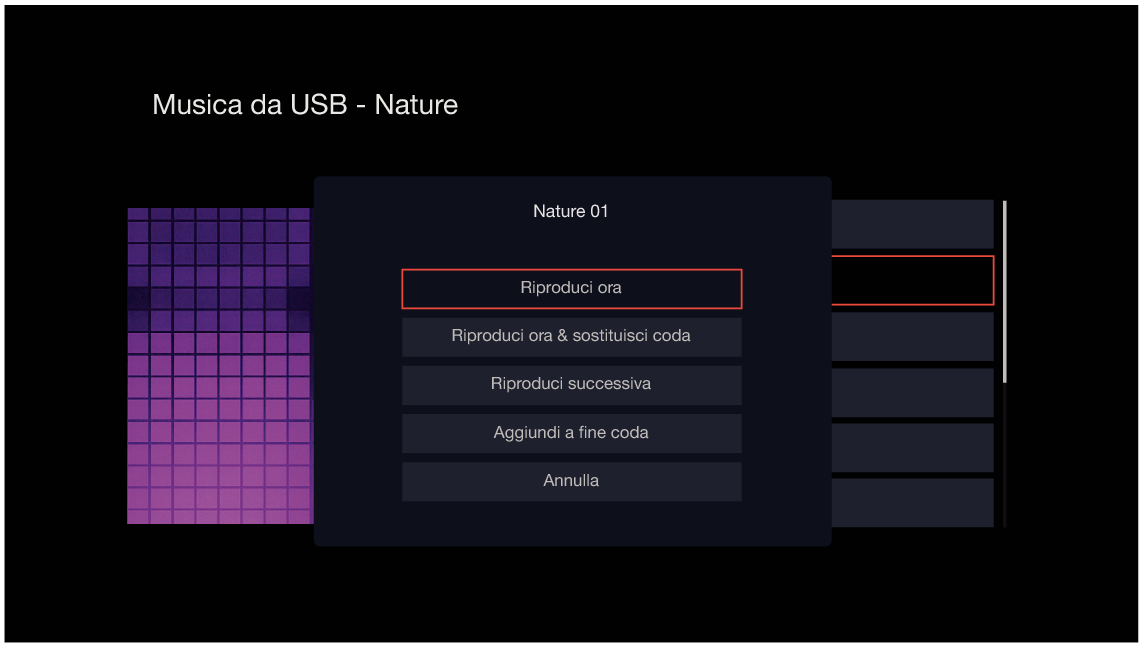Select the third track row in the list
The height and width of the screenshot is (647, 1143).
point(912,336)
